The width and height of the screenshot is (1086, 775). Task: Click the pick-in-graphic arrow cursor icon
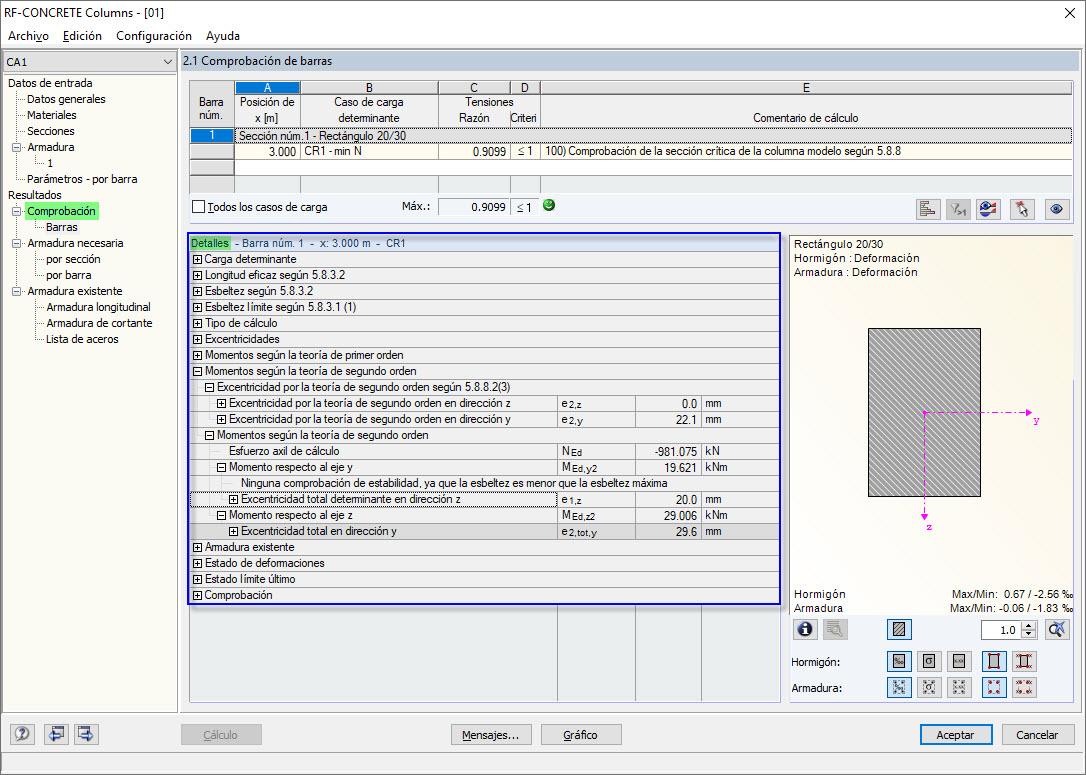1022,208
